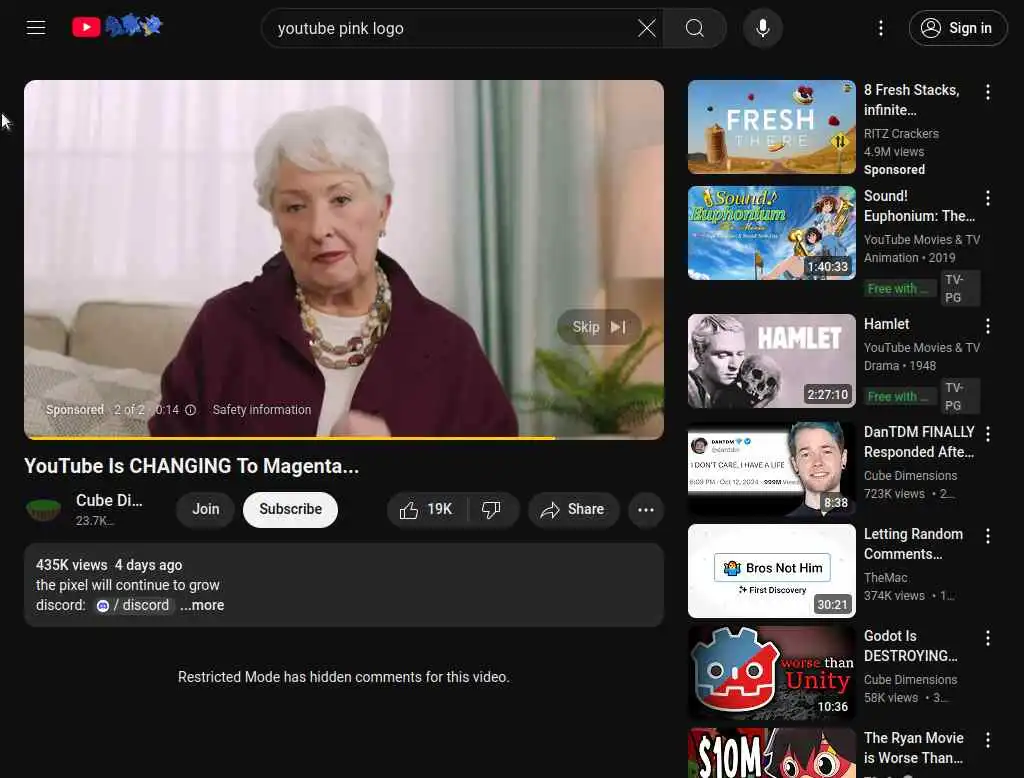Like the video (19K)
1024x778 pixels.
[x=427, y=510]
